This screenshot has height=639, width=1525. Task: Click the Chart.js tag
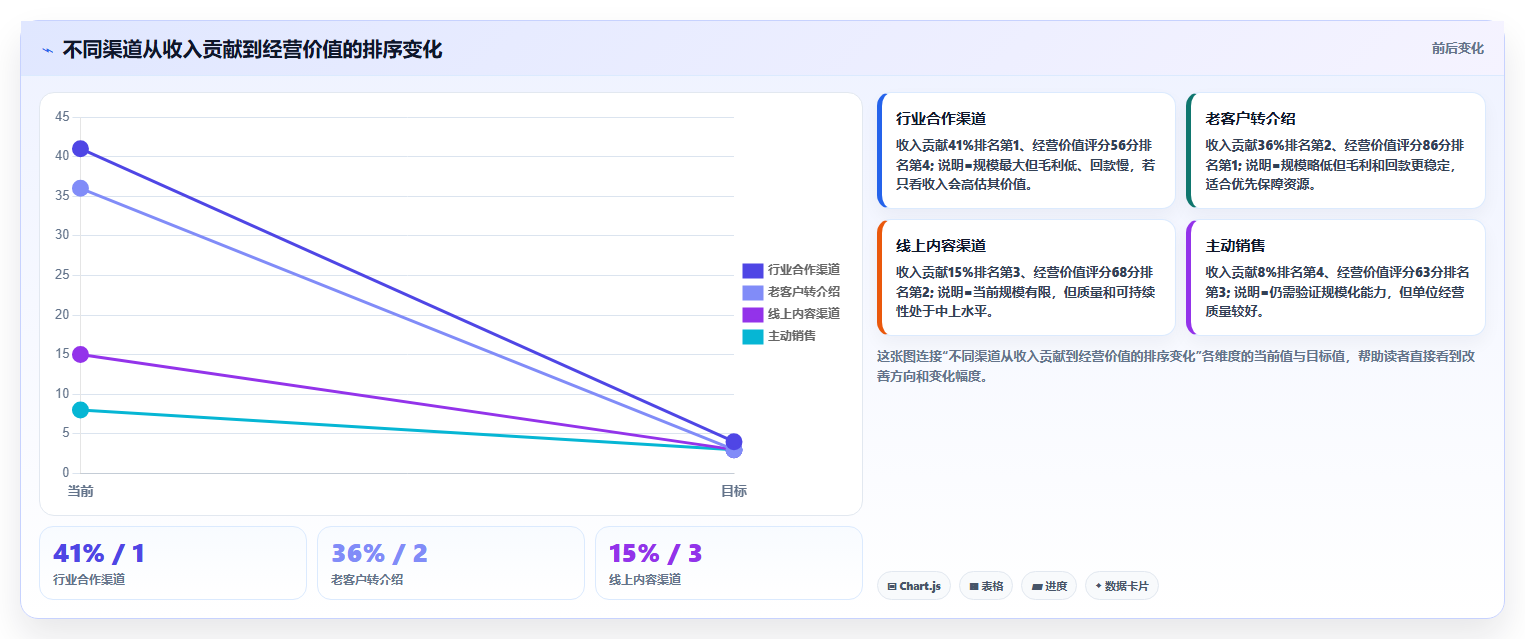[914, 586]
